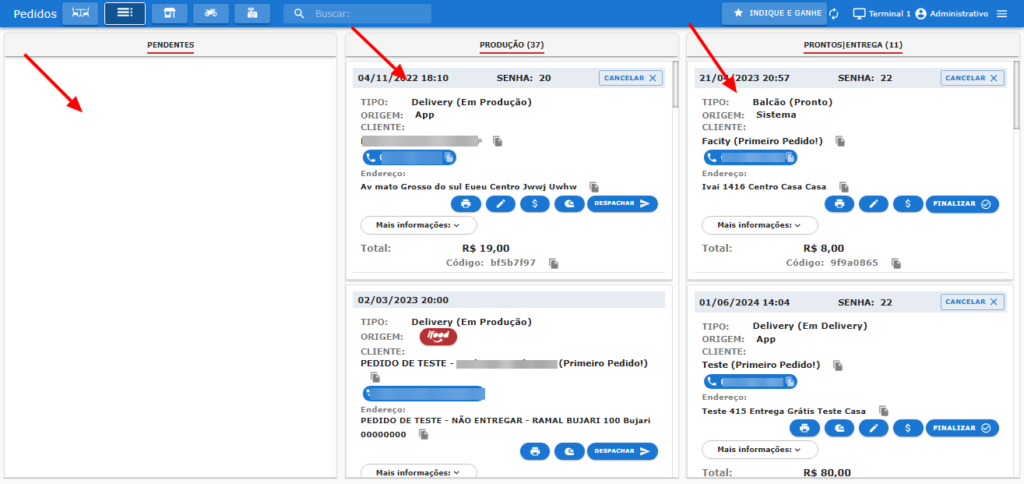The image size is (1024, 484).
Task: Print the R$ 19,00 delivery order
Action: 466,204
